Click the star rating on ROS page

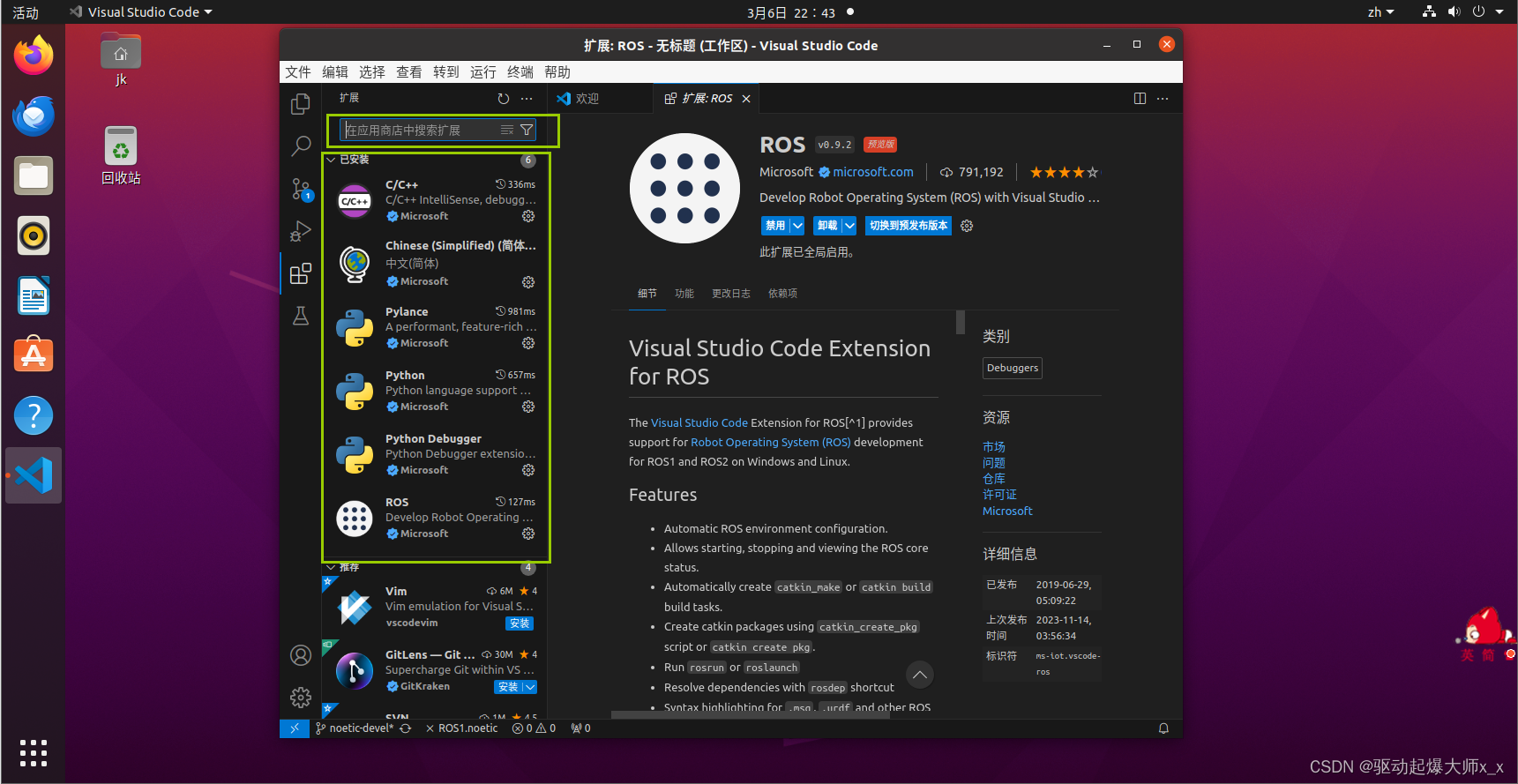(1064, 172)
